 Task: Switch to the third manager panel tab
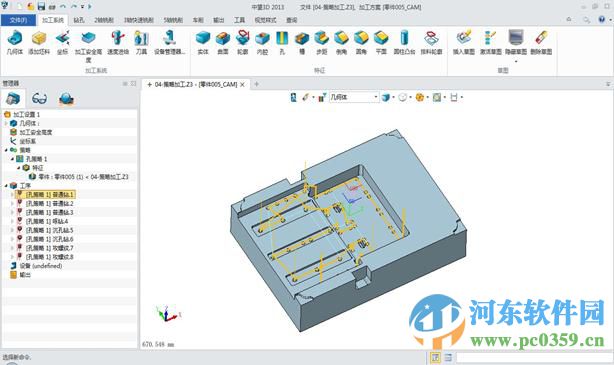66,98
